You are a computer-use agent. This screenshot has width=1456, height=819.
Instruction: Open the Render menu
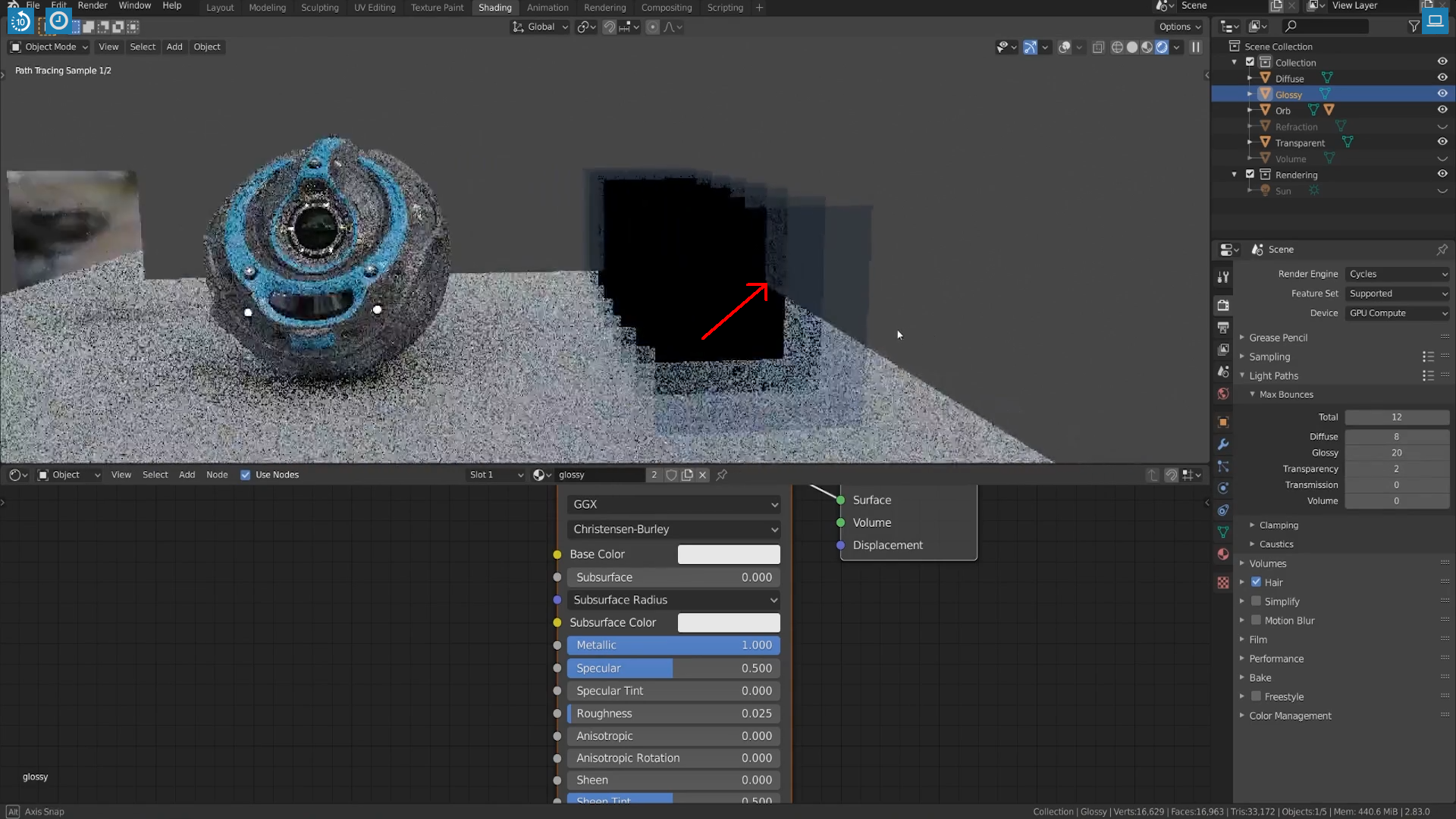[93, 5]
